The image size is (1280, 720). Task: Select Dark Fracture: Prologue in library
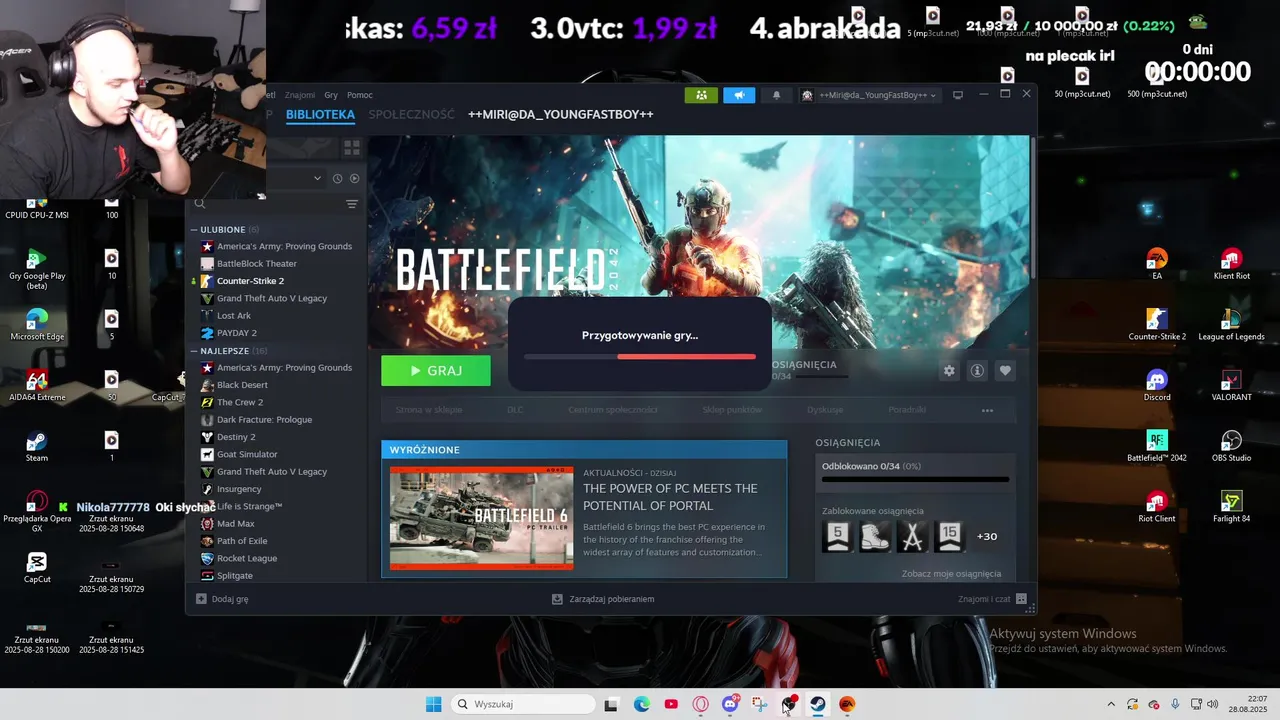264,420
